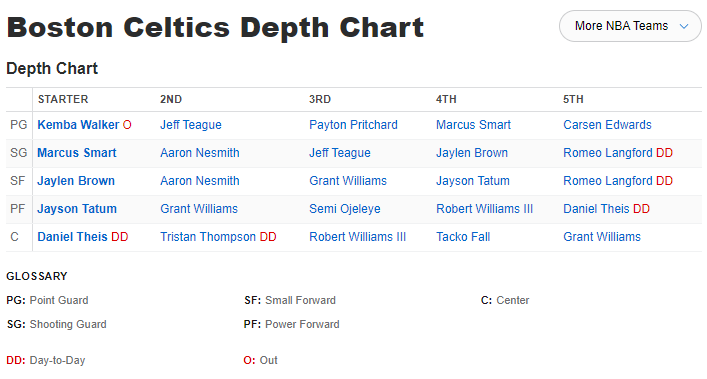Open the More NBA Teams dropdown

point(630,26)
